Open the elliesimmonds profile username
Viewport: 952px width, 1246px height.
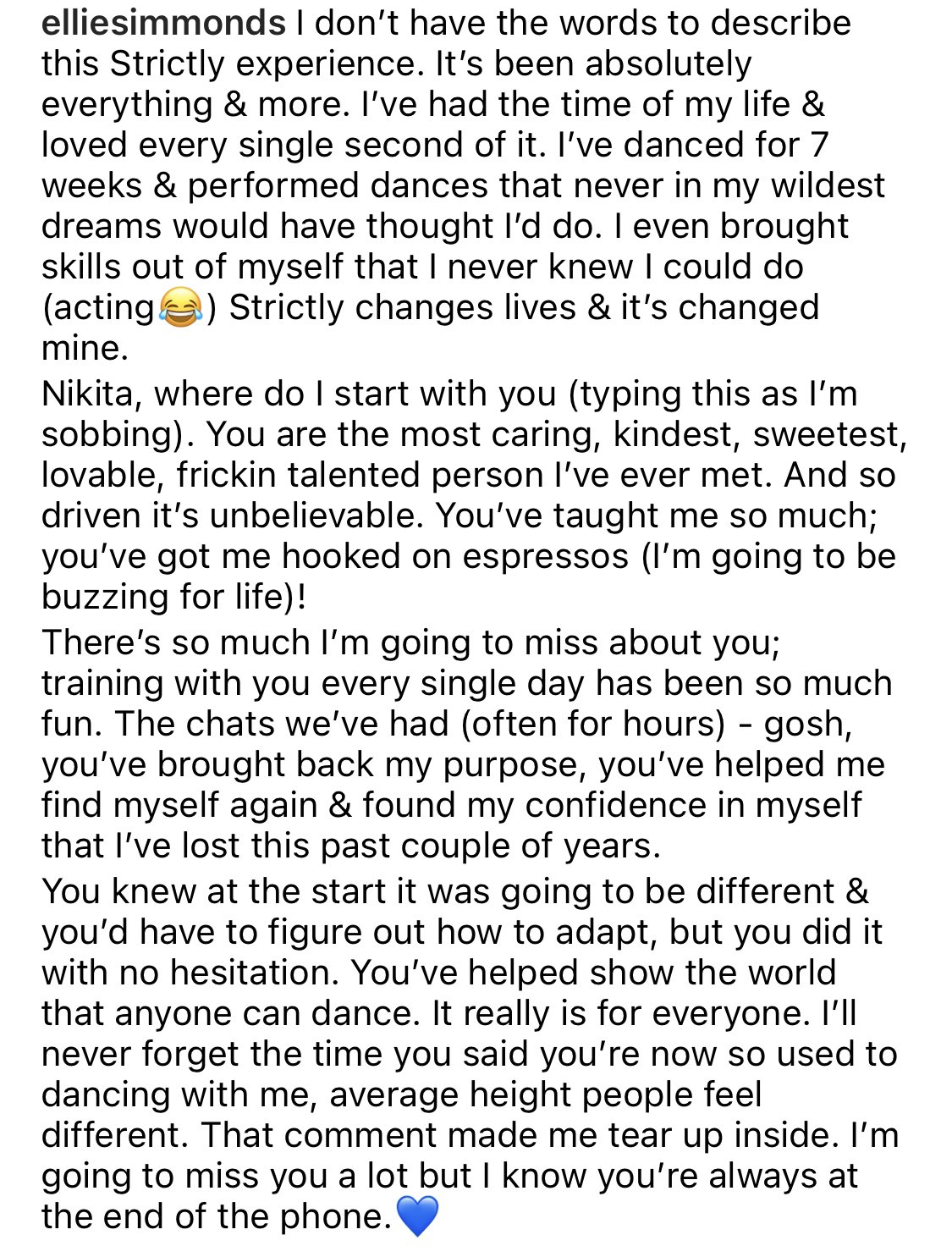163,23
